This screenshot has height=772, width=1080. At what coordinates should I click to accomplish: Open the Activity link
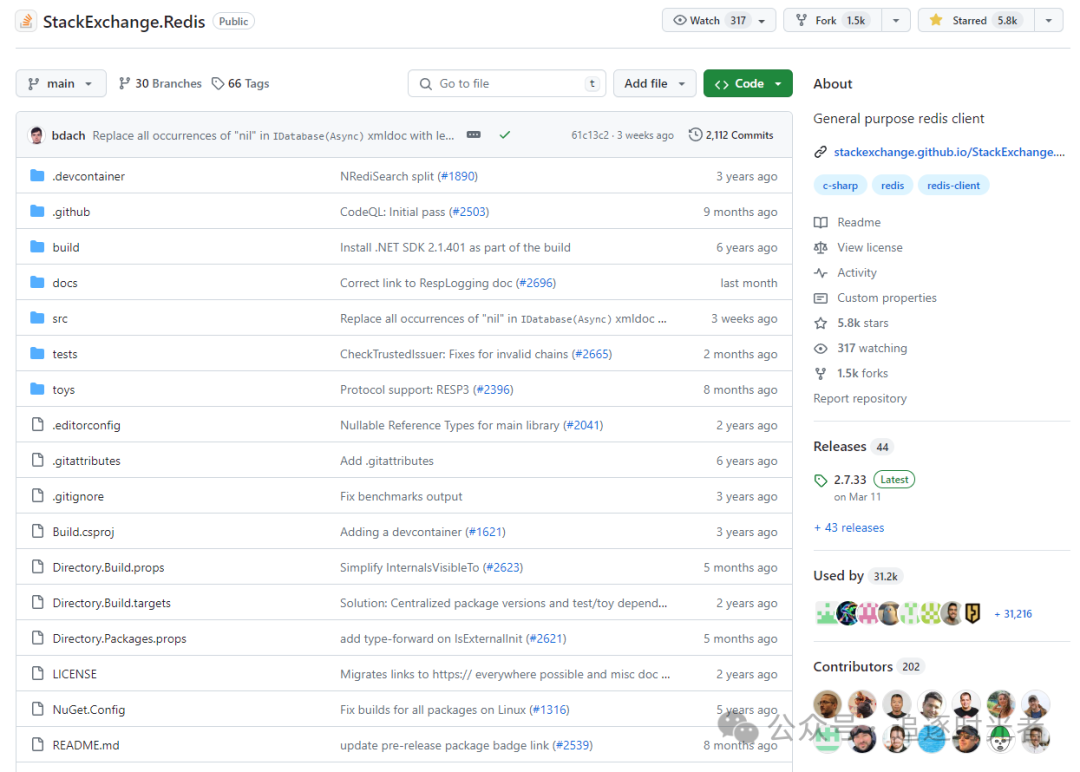[845, 273]
